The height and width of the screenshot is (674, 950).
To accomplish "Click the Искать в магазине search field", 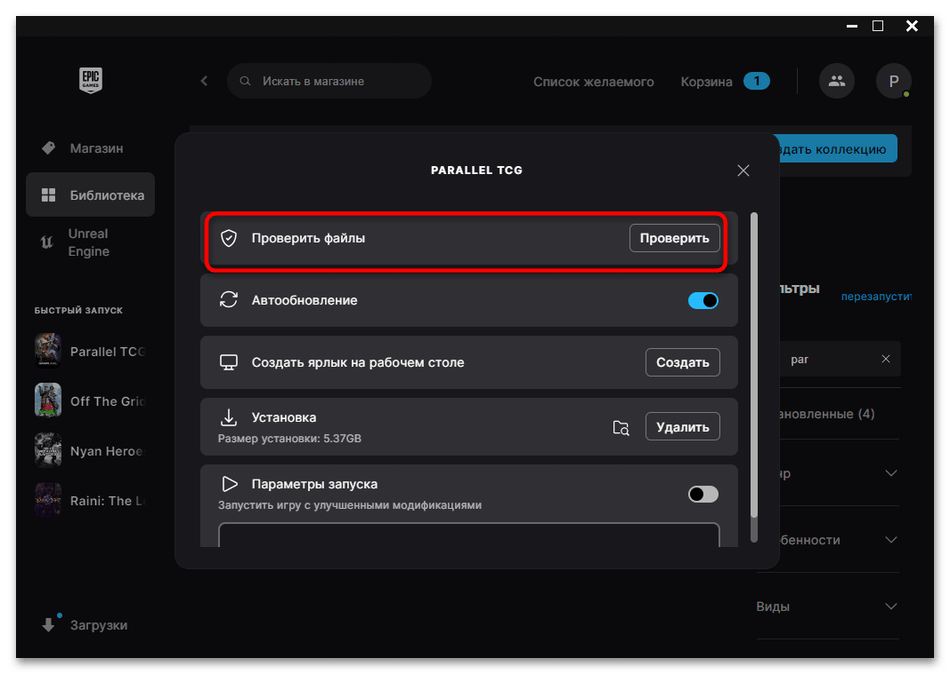I will tap(329, 81).
